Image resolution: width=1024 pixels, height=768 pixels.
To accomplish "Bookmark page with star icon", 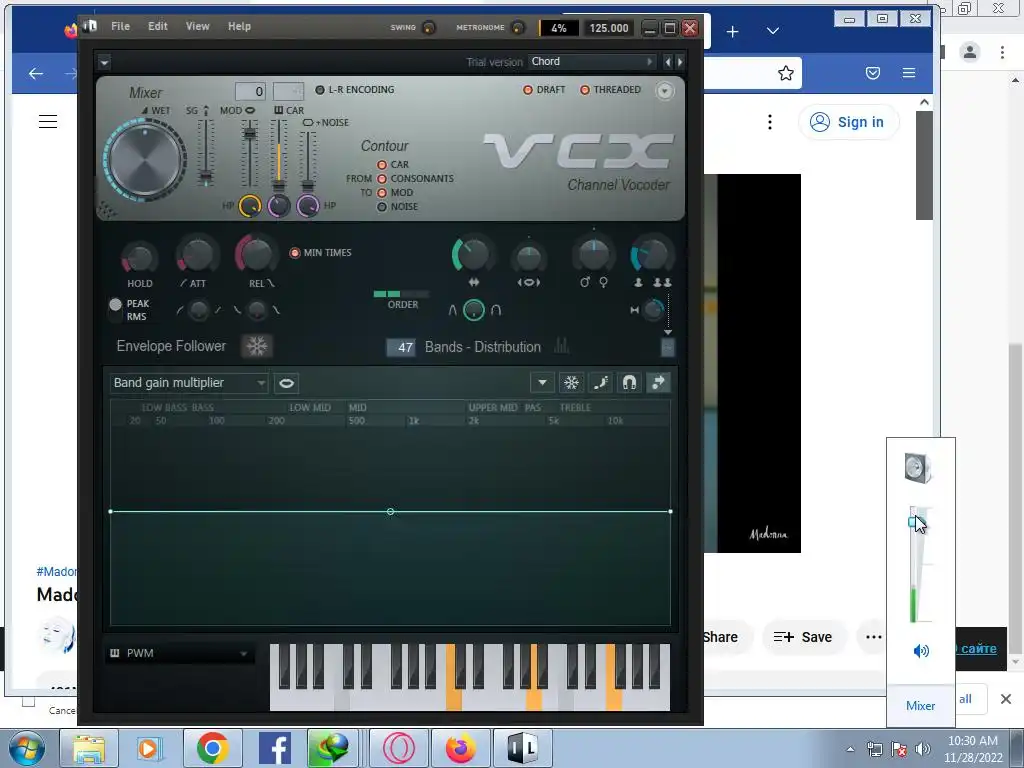I will click(x=786, y=73).
